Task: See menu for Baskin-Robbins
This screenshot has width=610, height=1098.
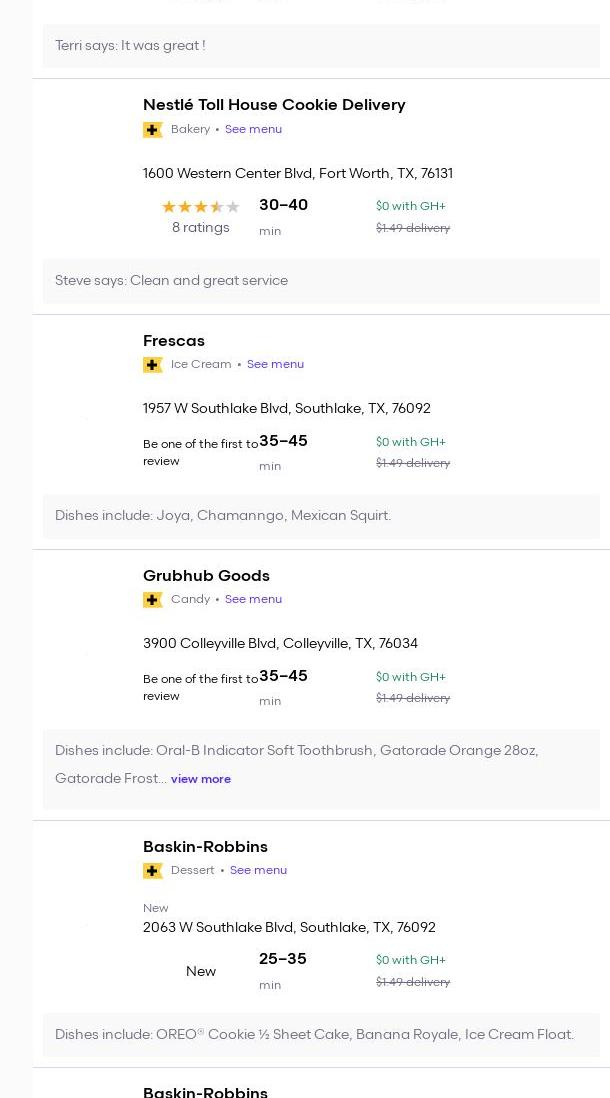Action: coord(258,871)
